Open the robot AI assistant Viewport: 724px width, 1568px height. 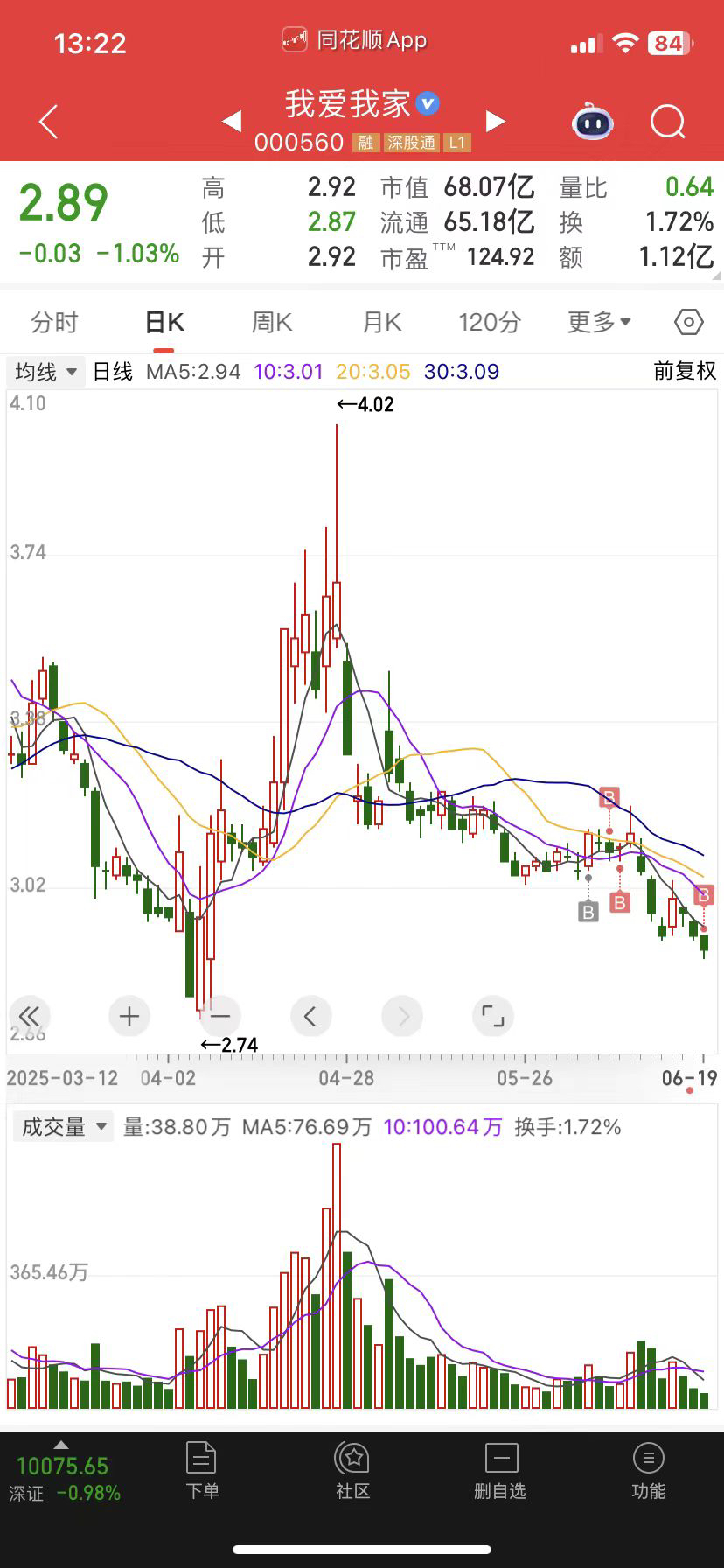click(x=593, y=122)
